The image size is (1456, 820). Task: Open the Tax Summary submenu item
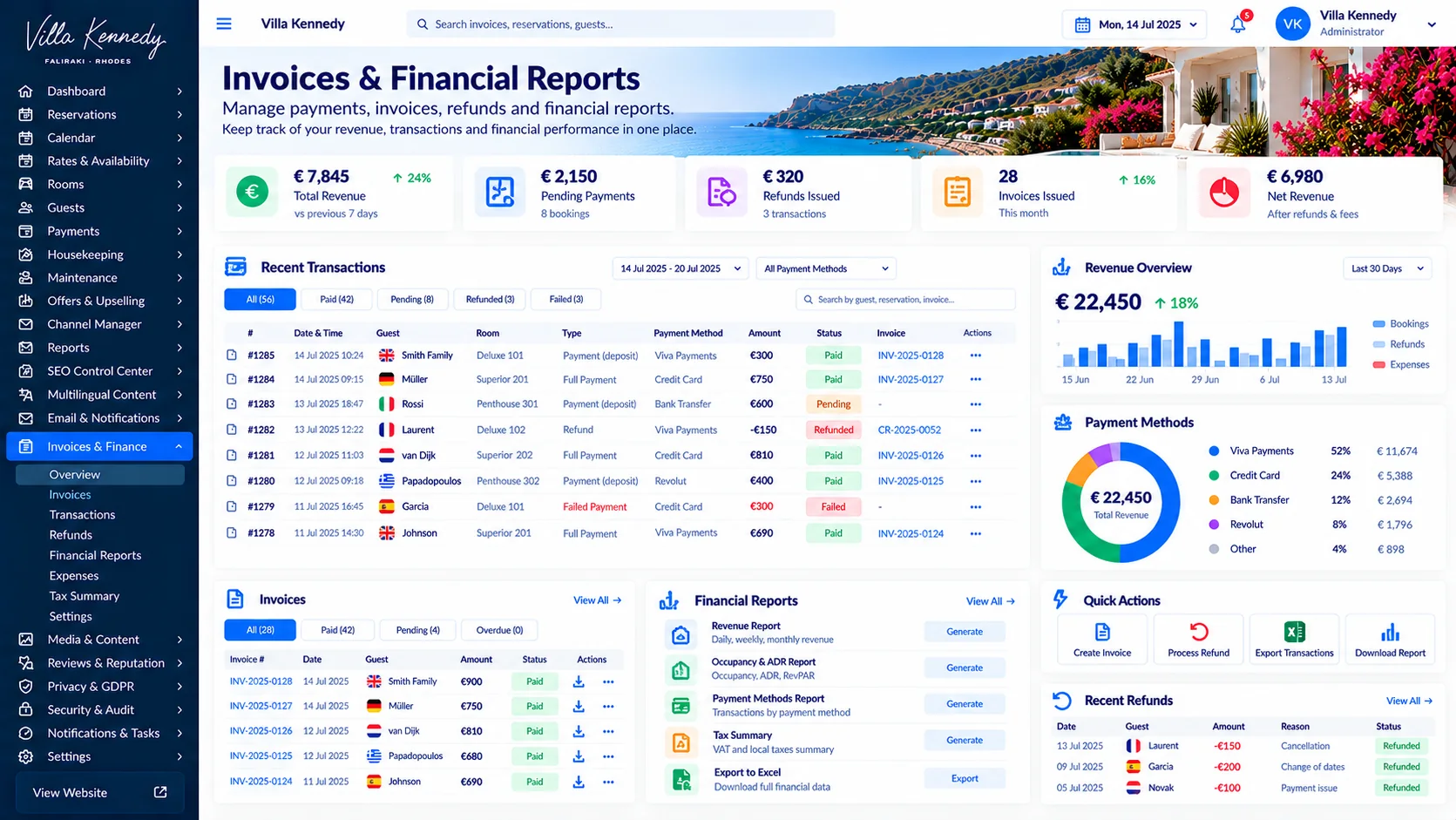85,596
